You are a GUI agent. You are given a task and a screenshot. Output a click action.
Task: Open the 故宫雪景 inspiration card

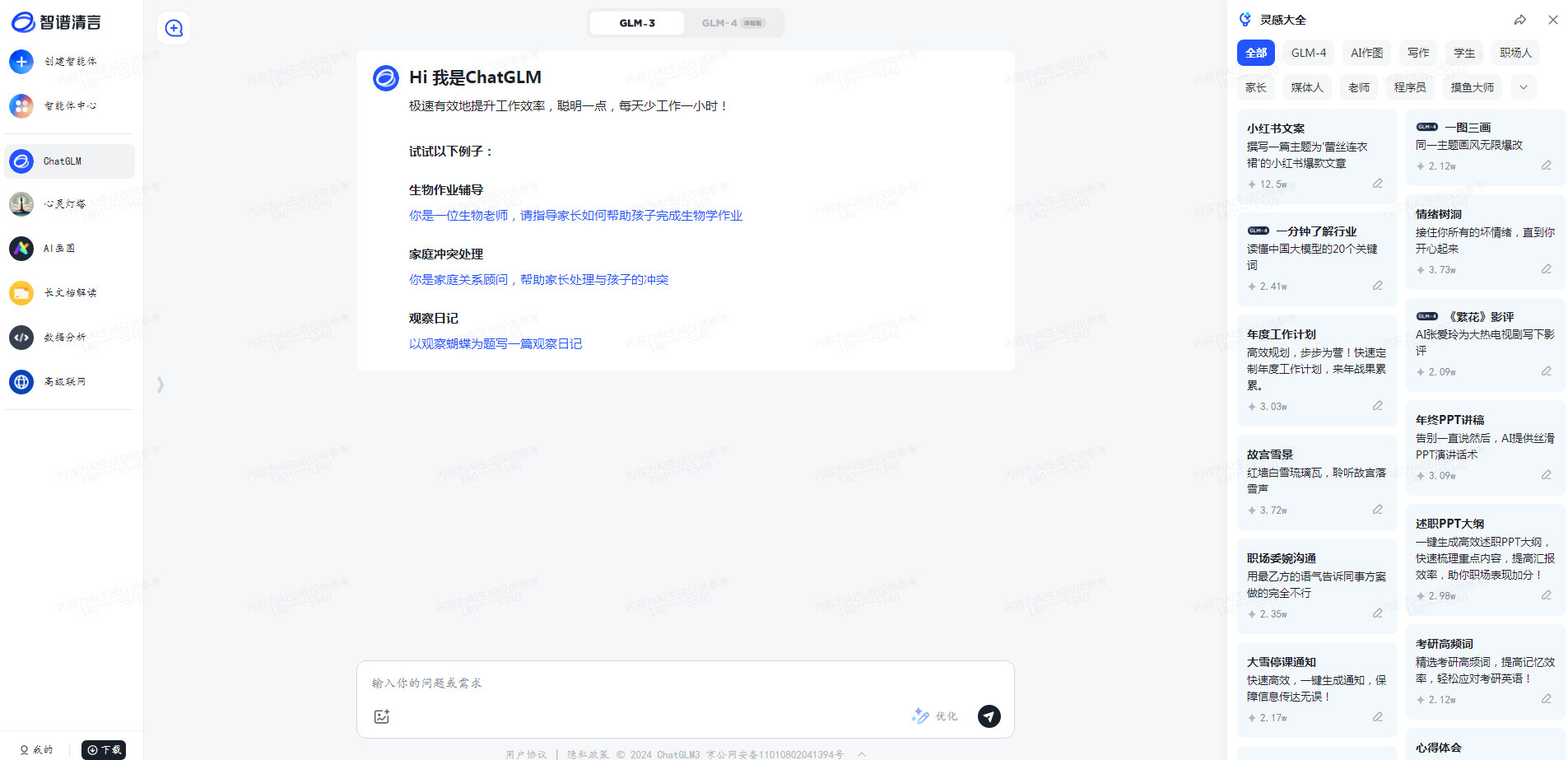coord(1317,483)
